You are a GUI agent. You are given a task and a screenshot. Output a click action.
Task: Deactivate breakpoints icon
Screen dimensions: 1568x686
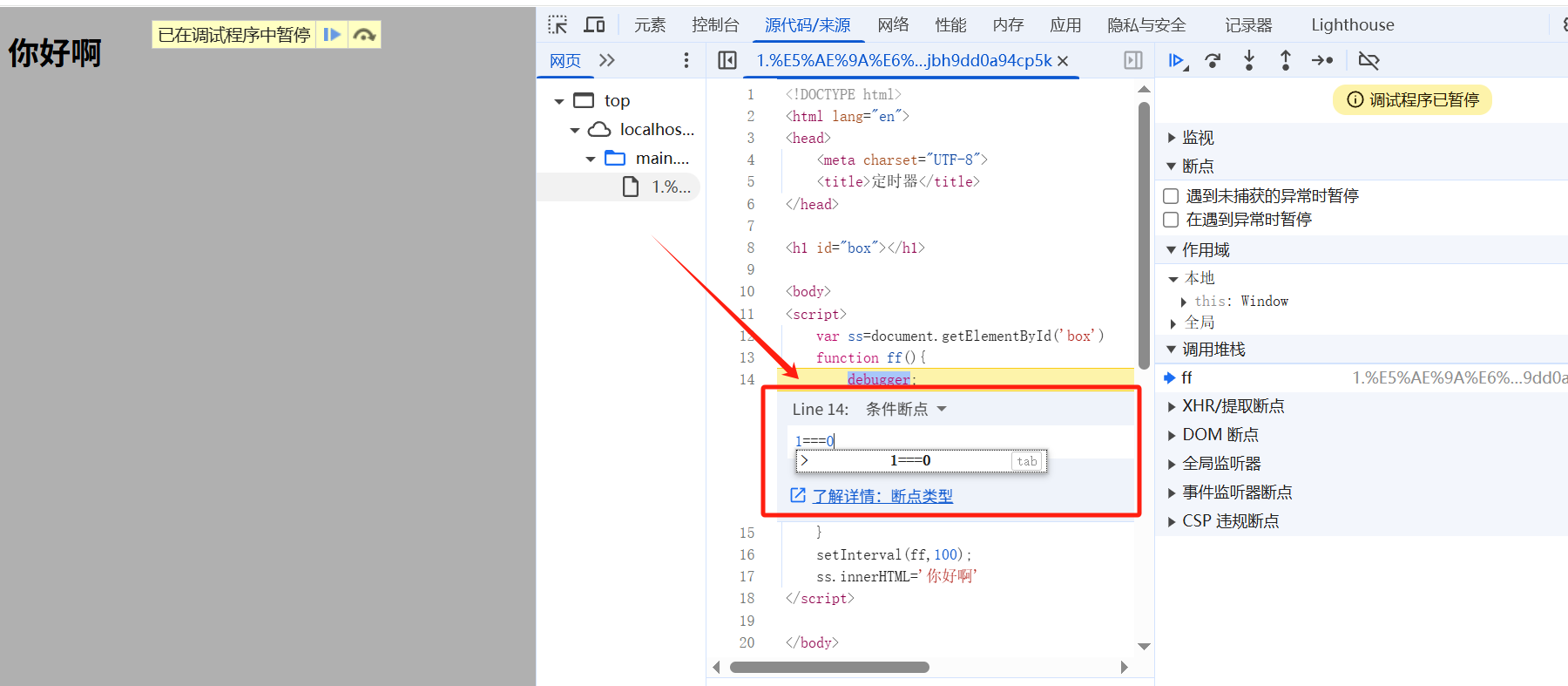tap(1369, 60)
